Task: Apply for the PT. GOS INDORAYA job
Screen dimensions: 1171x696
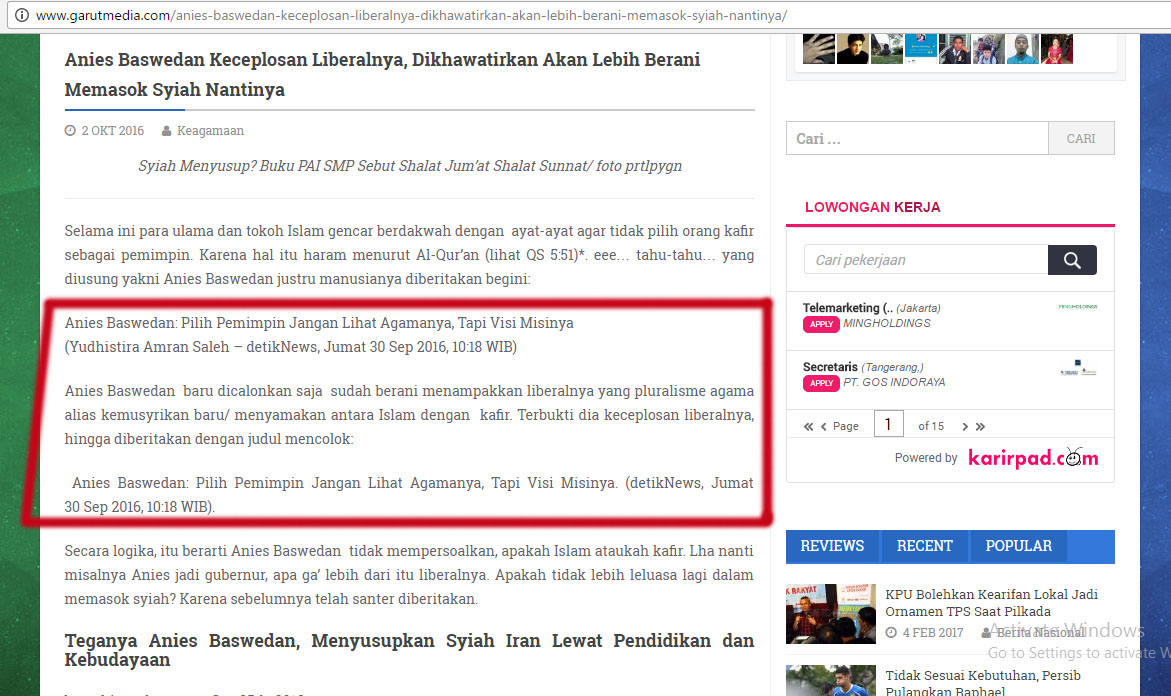Action: pyautogui.click(x=821, y=383)
